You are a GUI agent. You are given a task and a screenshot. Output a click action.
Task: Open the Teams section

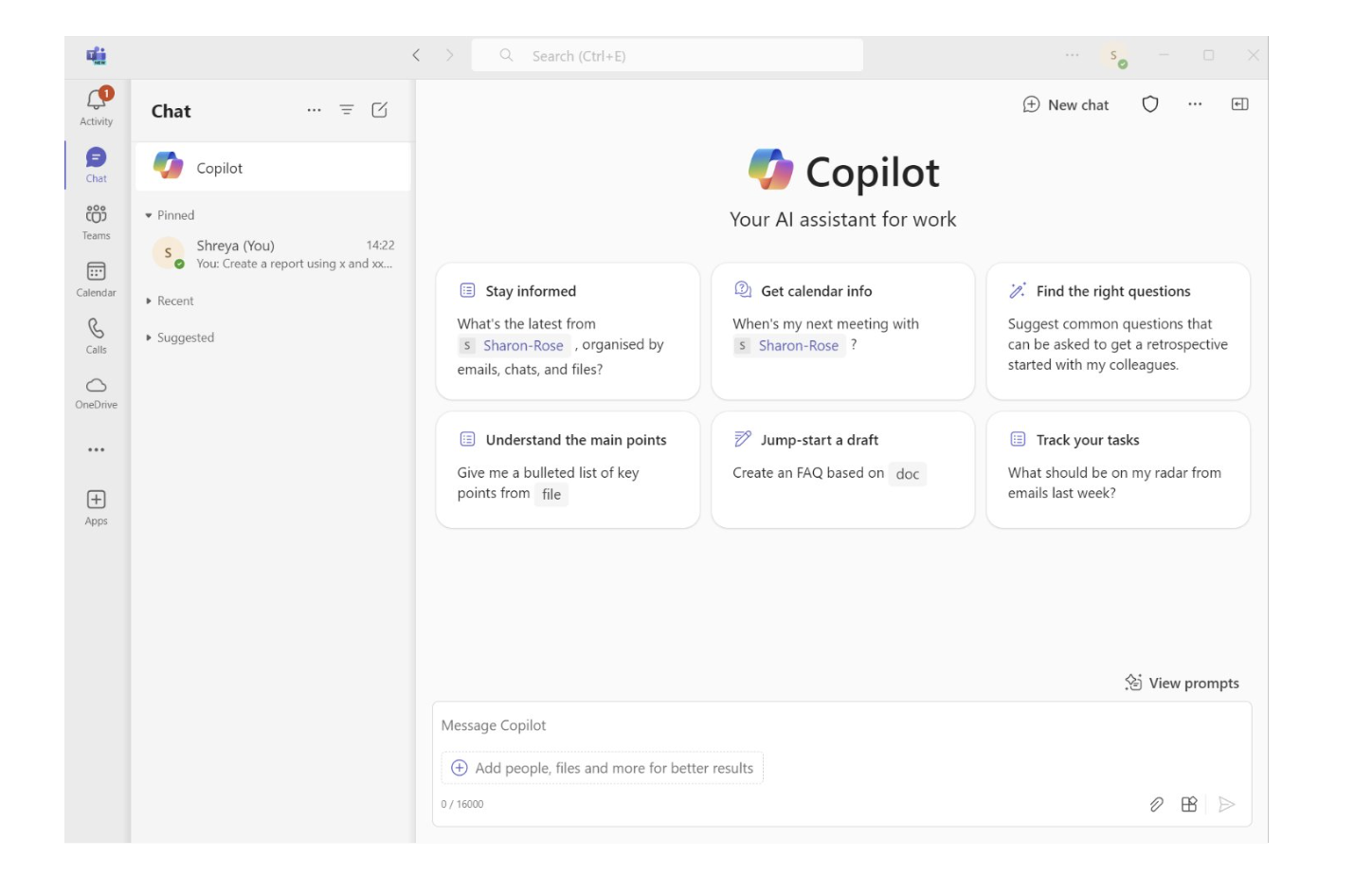click(x=96, y=221)
